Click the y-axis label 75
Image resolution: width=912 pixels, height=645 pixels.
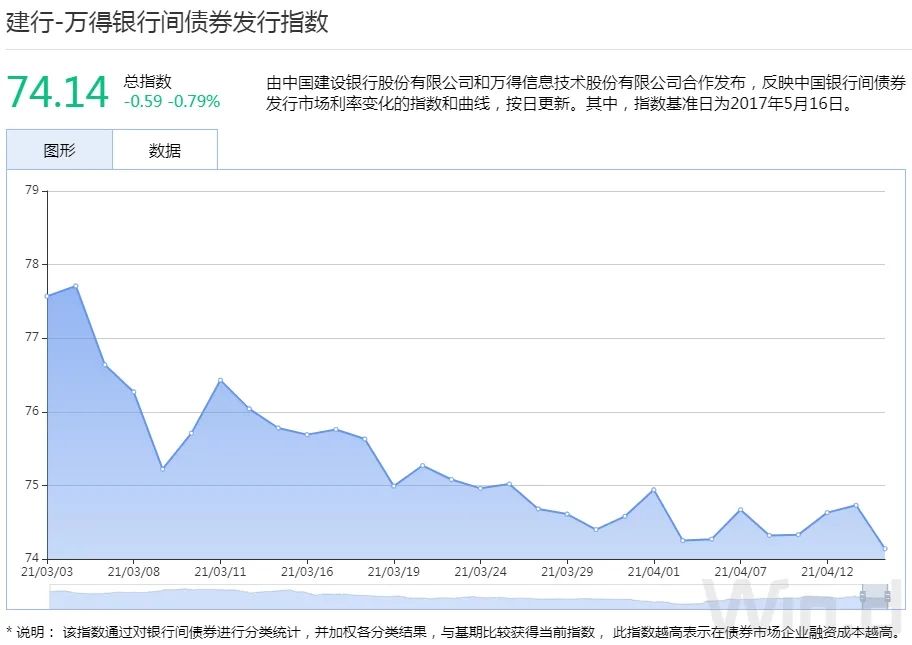(x=32, y=485)
